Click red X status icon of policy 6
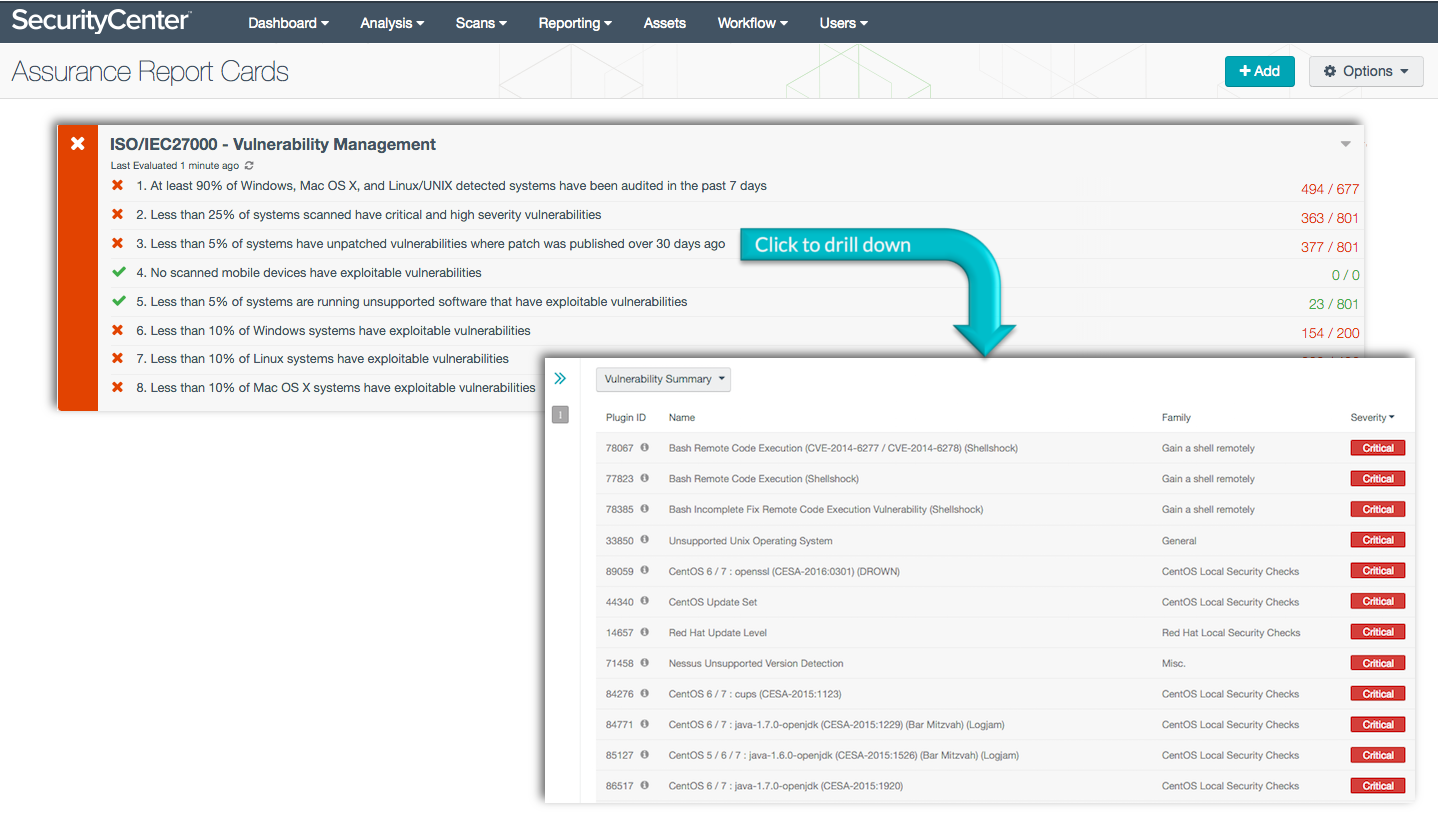The image size is (1440, 820). tap(118, 330)
